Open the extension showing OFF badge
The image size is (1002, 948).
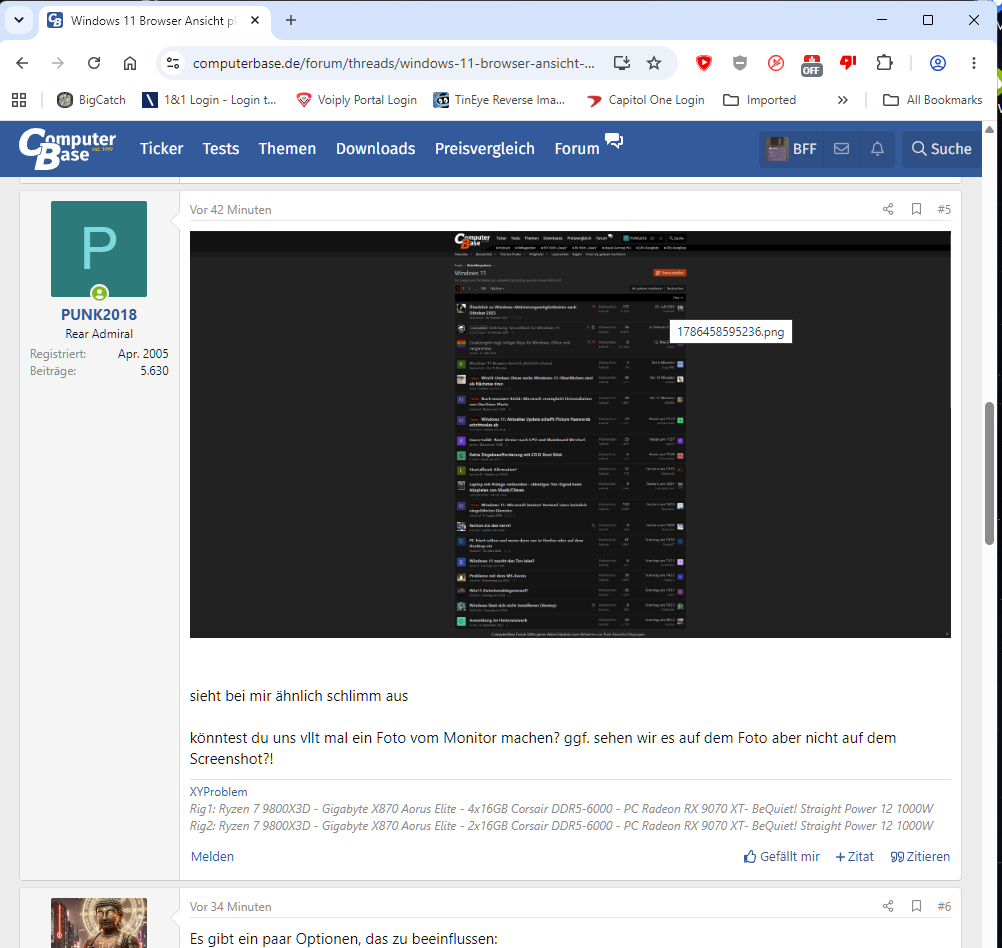tap(812, 65)
